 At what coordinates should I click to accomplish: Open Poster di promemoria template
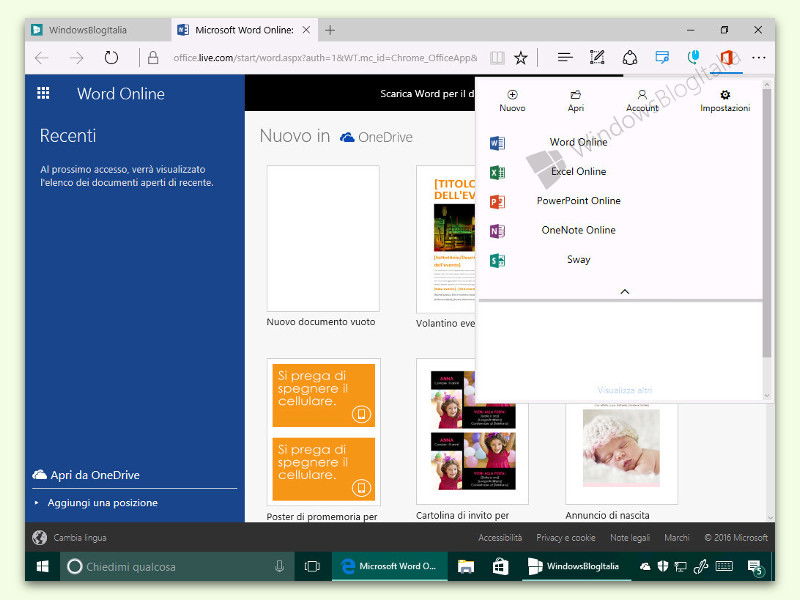click(323, 432)
